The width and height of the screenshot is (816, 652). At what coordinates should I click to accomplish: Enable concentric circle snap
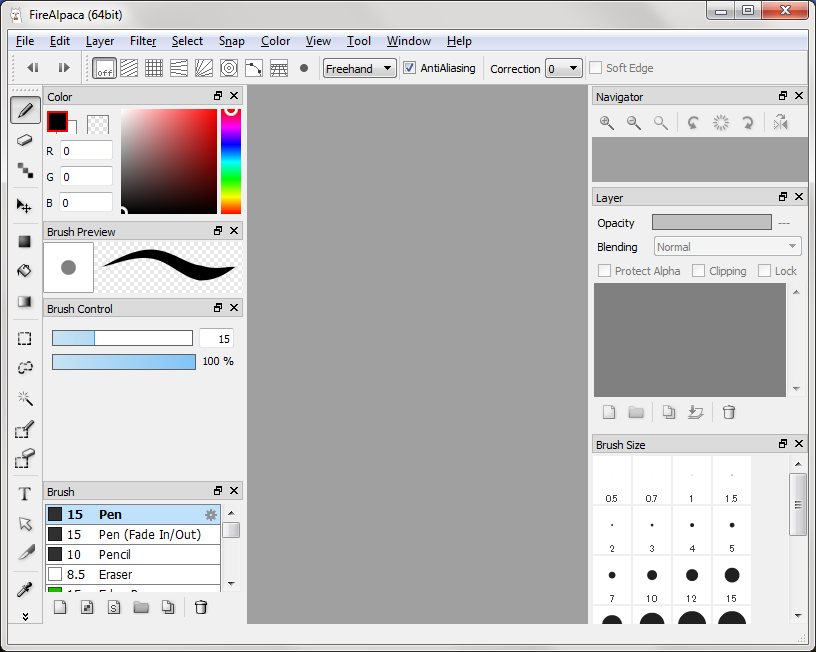(229, 68)
